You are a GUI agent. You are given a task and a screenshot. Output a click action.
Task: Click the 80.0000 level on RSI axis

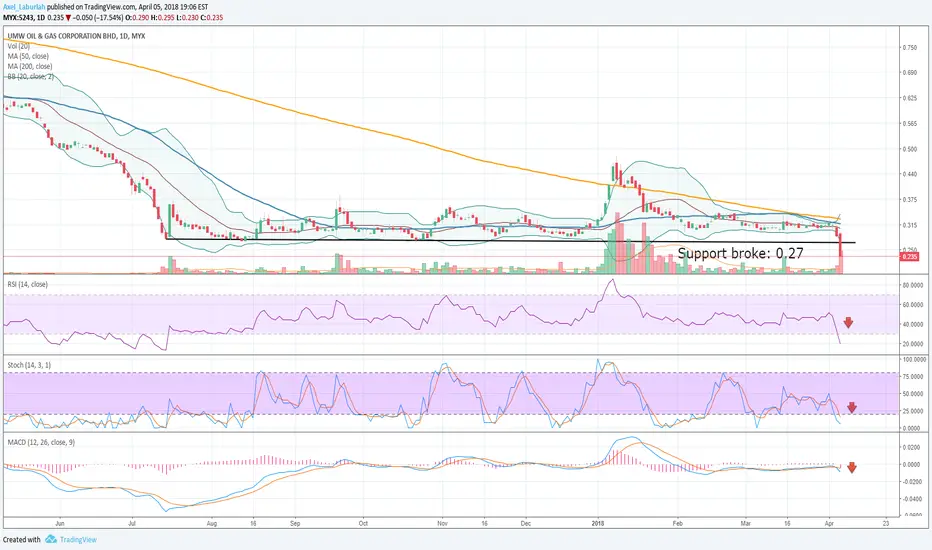click(x=913, y=285)
